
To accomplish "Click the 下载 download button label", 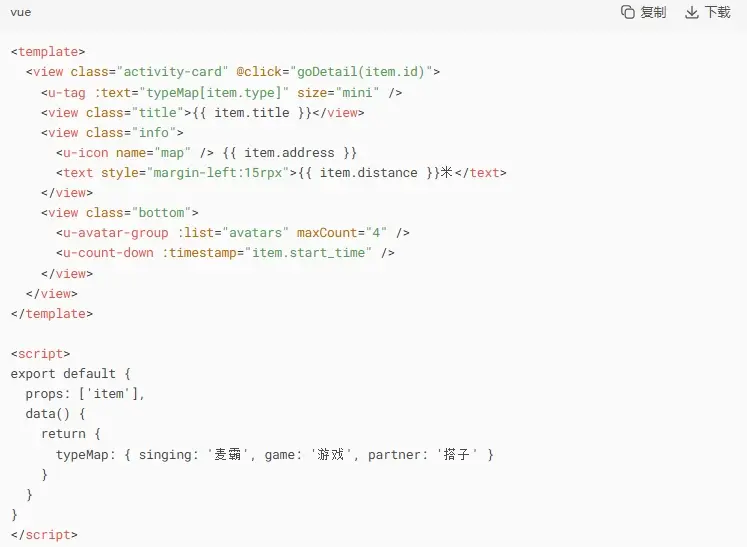I will pos(717,12).
